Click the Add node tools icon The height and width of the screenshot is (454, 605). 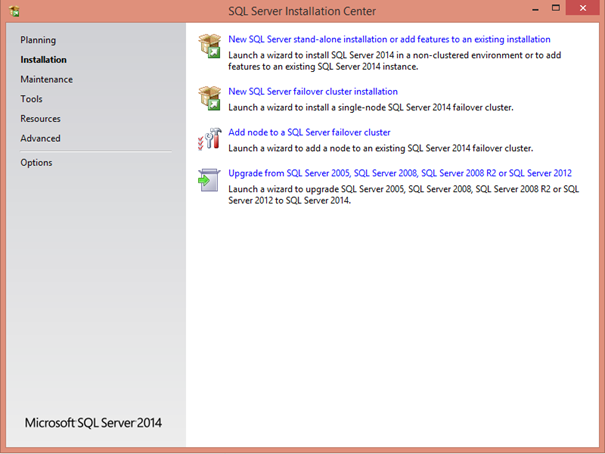tap(210, 139)
